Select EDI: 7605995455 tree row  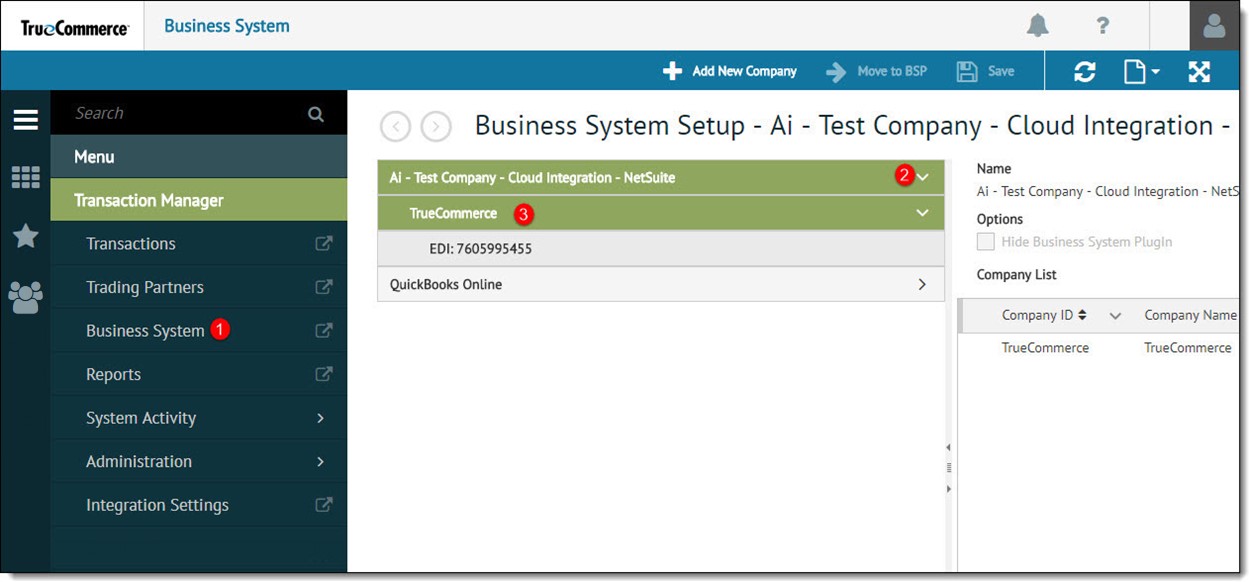(x=661, y=249)
